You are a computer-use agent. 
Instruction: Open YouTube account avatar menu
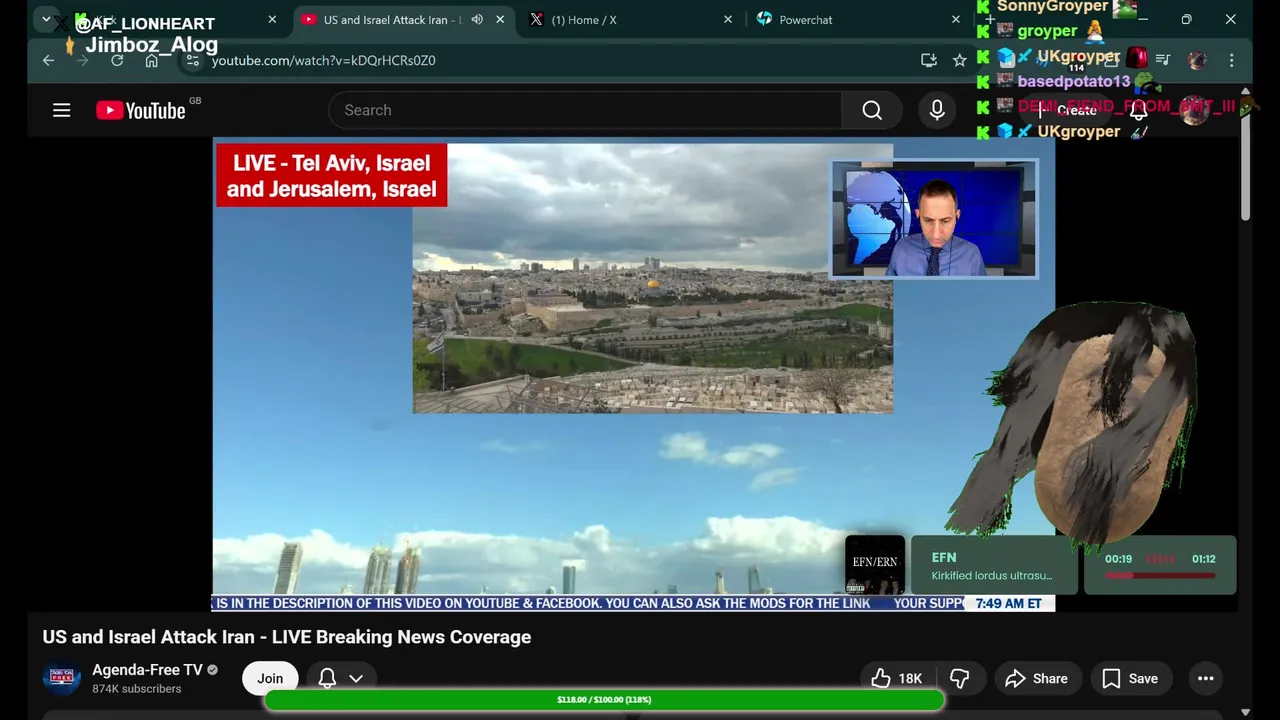(x=1196, y=110)
